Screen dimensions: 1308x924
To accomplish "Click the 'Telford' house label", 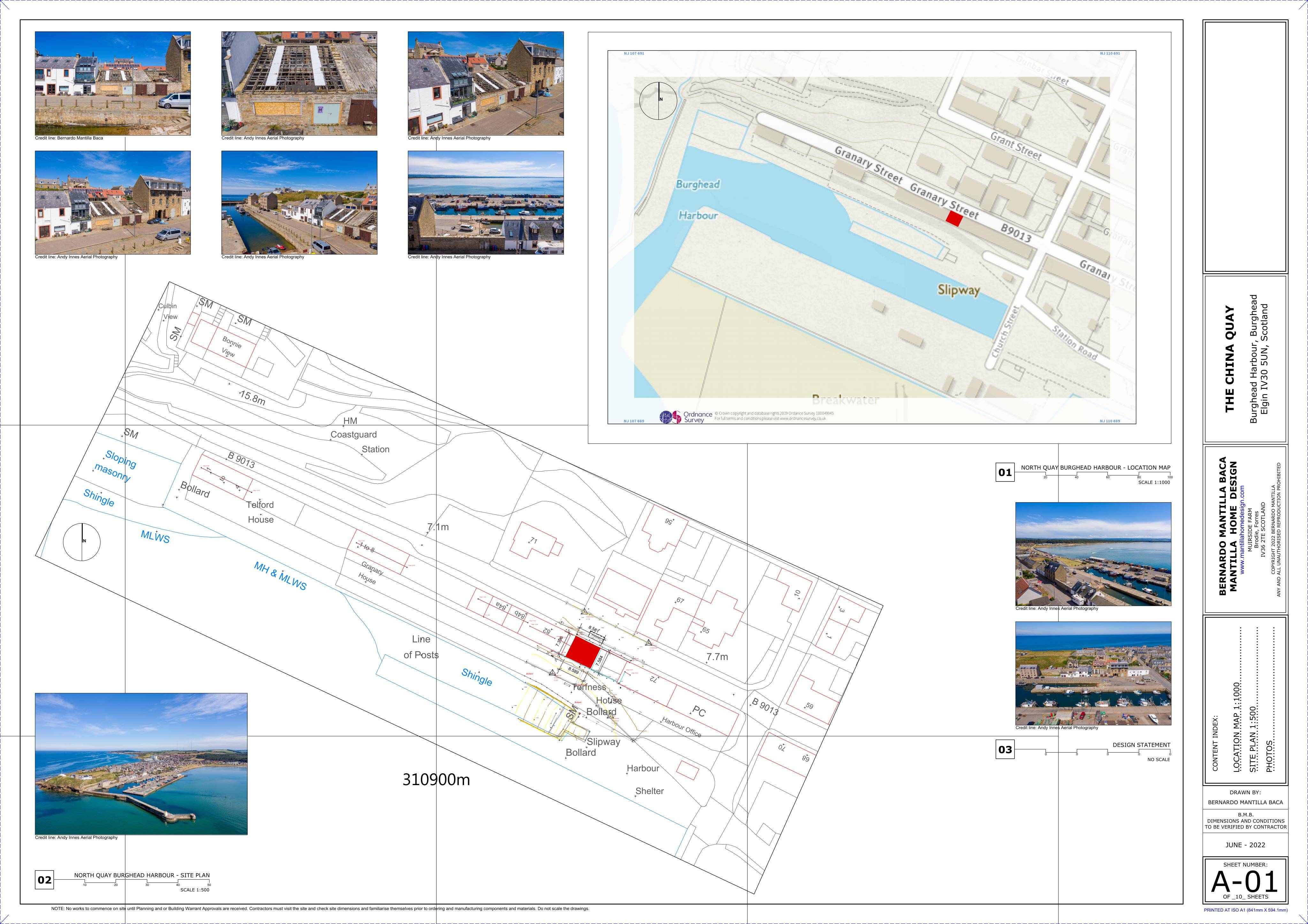I will tap(260, 505).
